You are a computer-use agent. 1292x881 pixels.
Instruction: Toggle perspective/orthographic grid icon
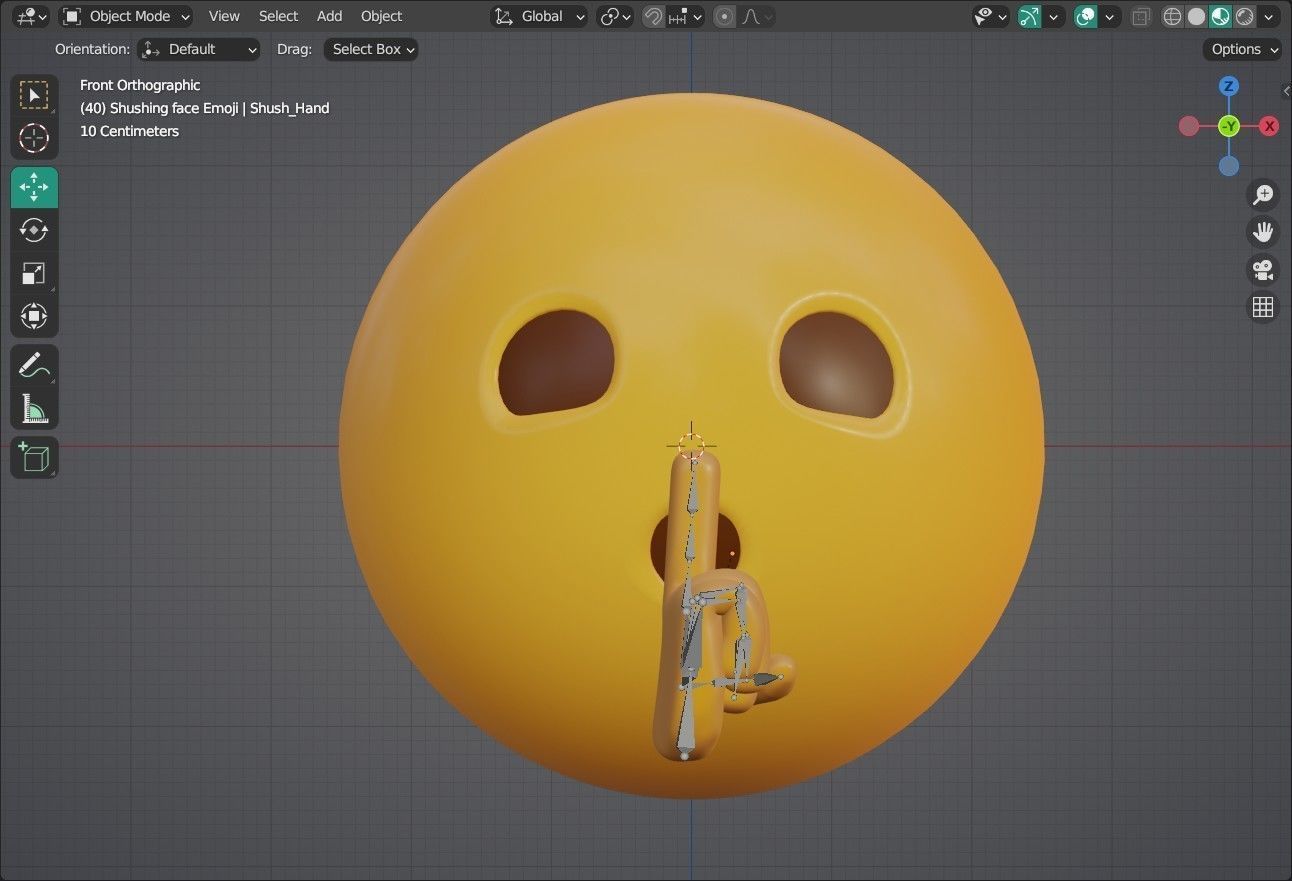point(1263,307)
